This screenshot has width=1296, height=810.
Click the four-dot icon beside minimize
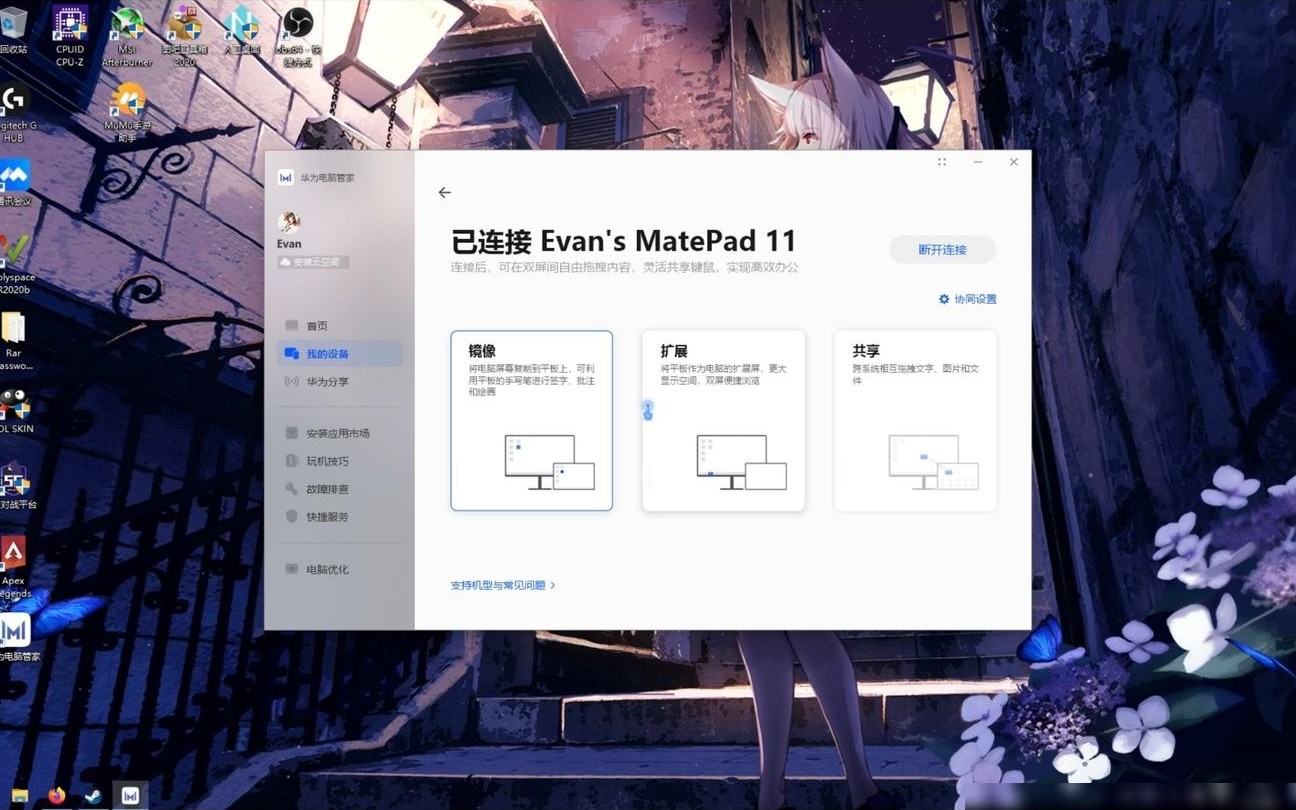click(942, 162)
